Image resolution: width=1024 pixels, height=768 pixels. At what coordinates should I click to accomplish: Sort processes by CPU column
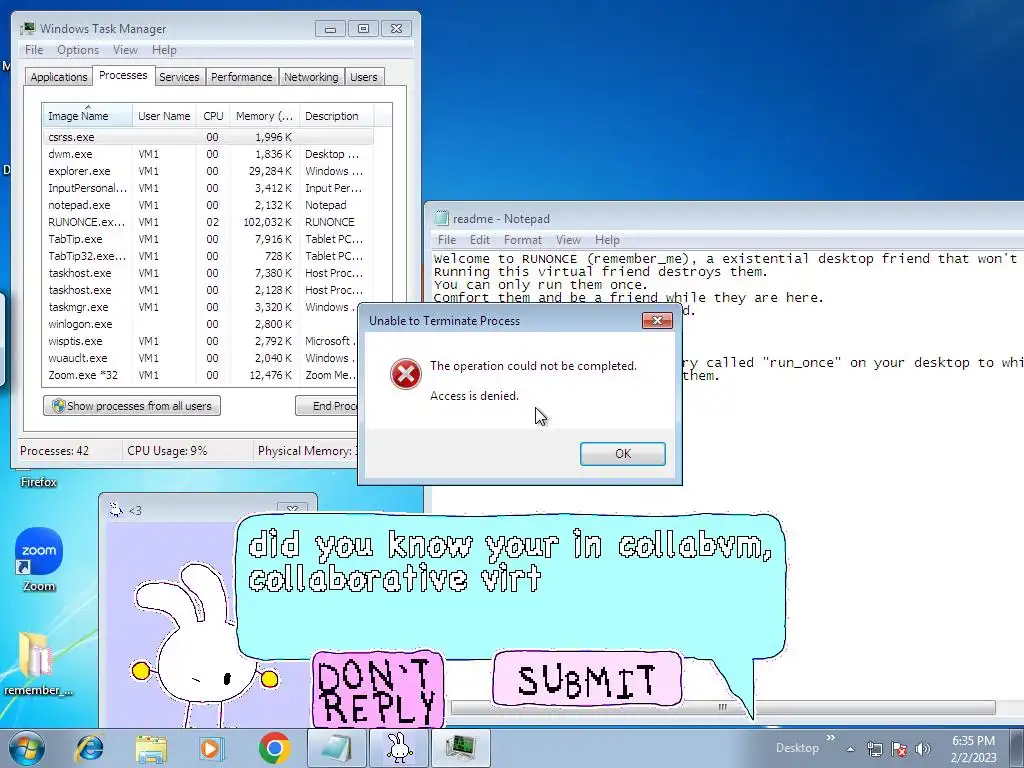click(x=213, y=116)
